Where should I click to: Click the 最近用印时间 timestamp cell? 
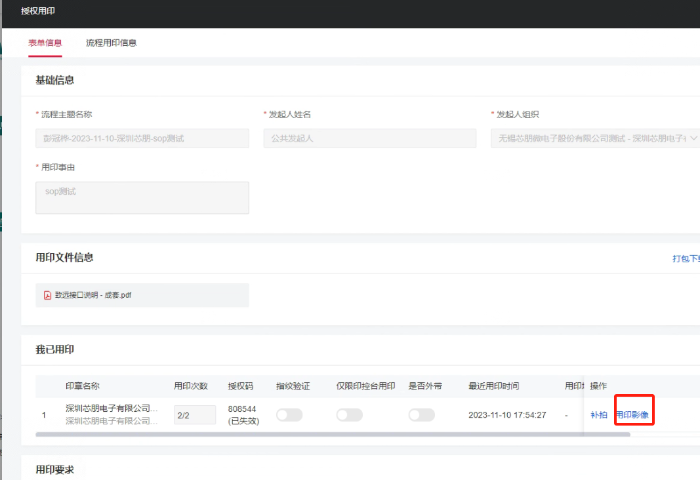pos(507,414)
